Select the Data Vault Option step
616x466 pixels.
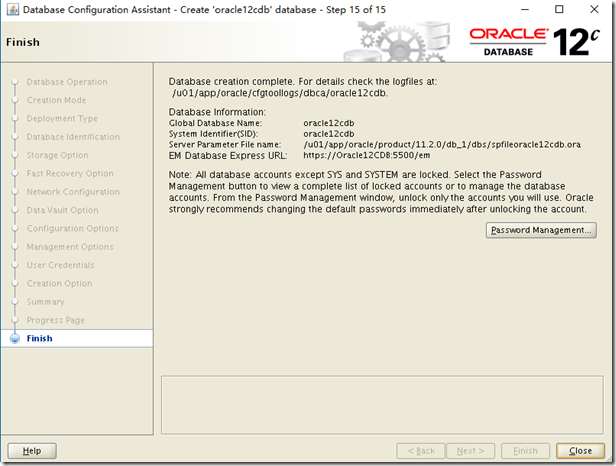(x=62, y=210)
